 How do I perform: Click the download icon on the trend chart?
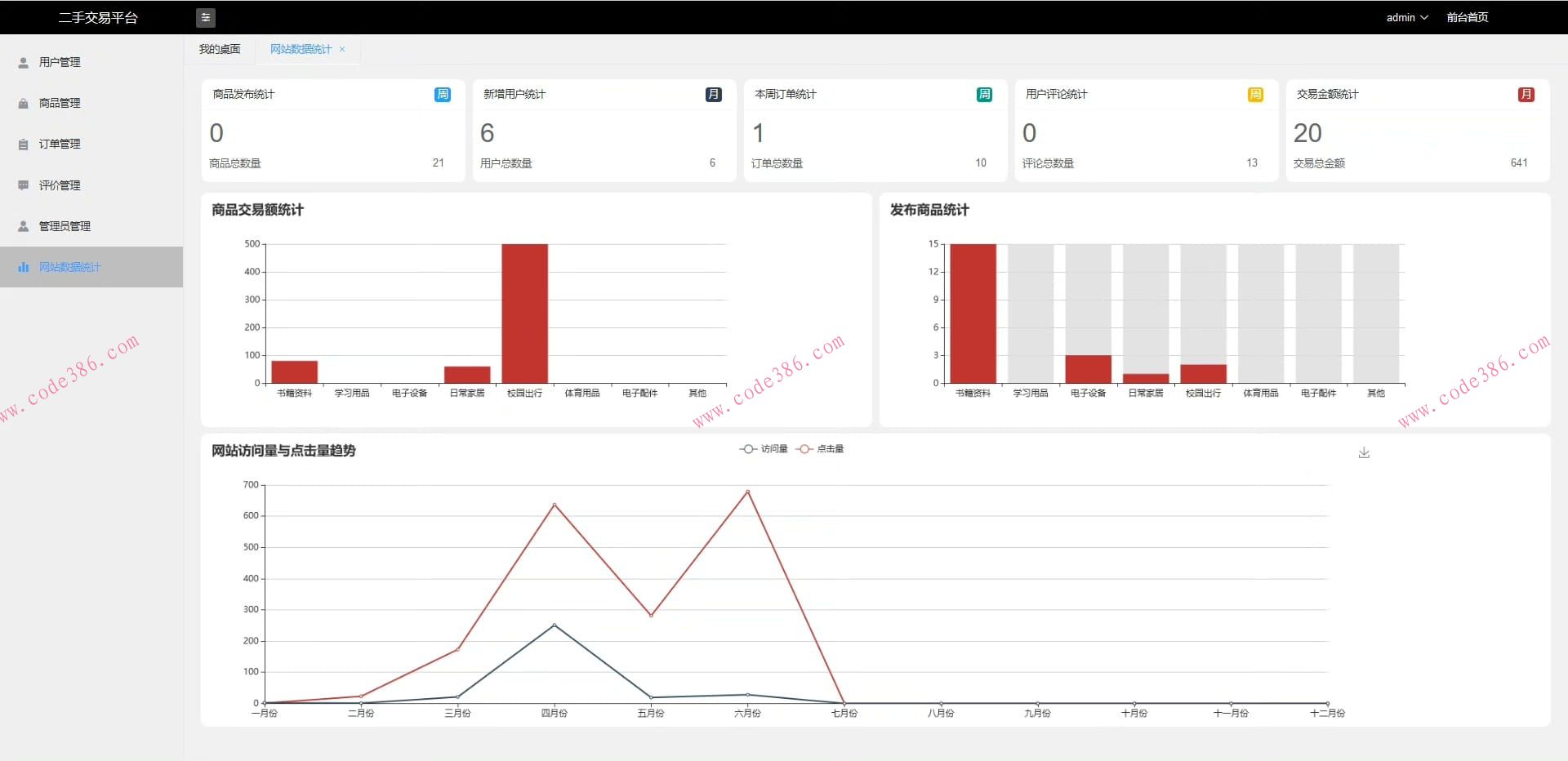1363,452
